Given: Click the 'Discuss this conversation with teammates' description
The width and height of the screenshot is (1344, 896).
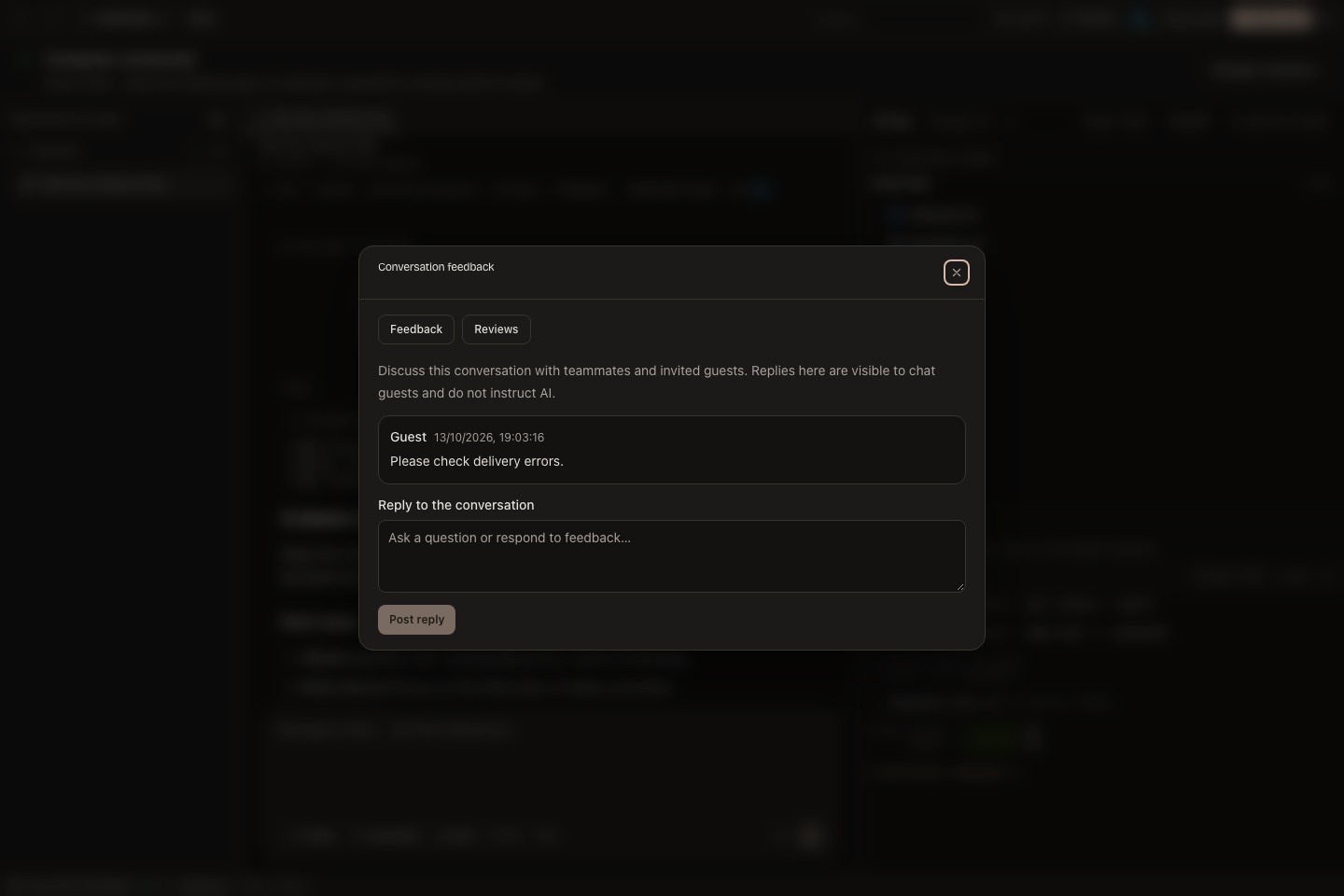Looking at the screenshot, I should (657, 382).
